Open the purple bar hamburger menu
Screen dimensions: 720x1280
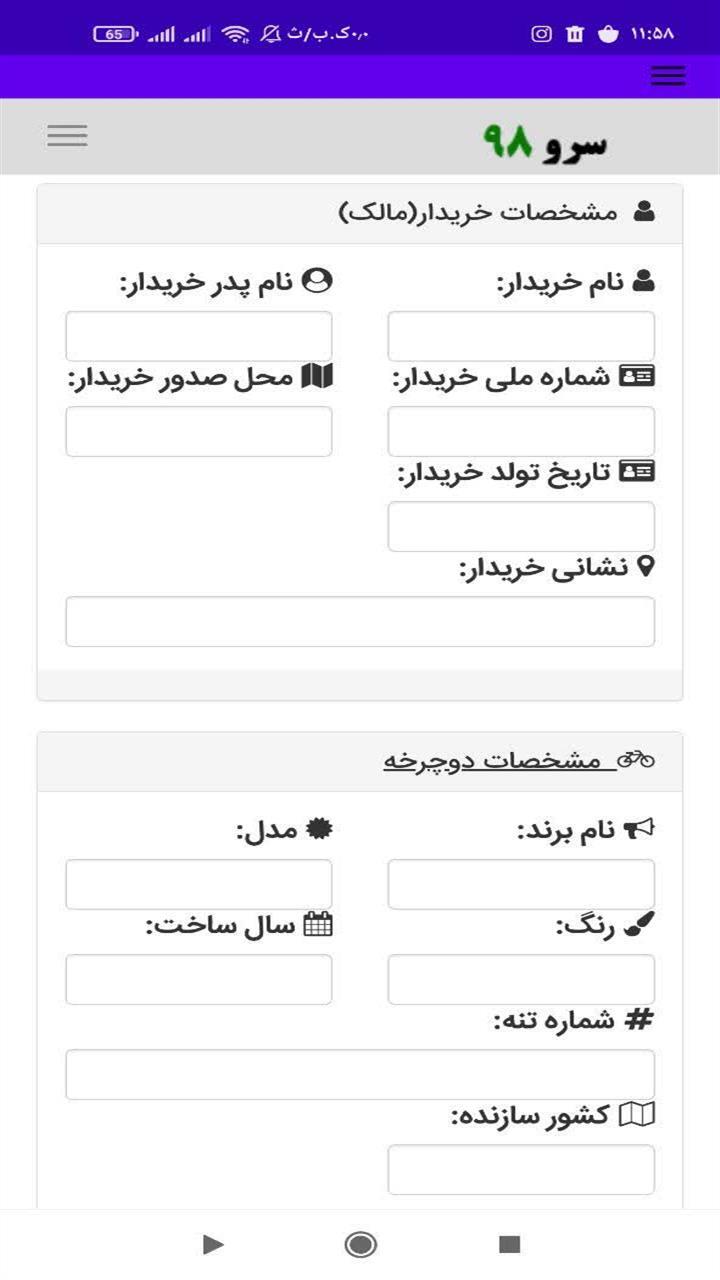[x=667, y=76]
